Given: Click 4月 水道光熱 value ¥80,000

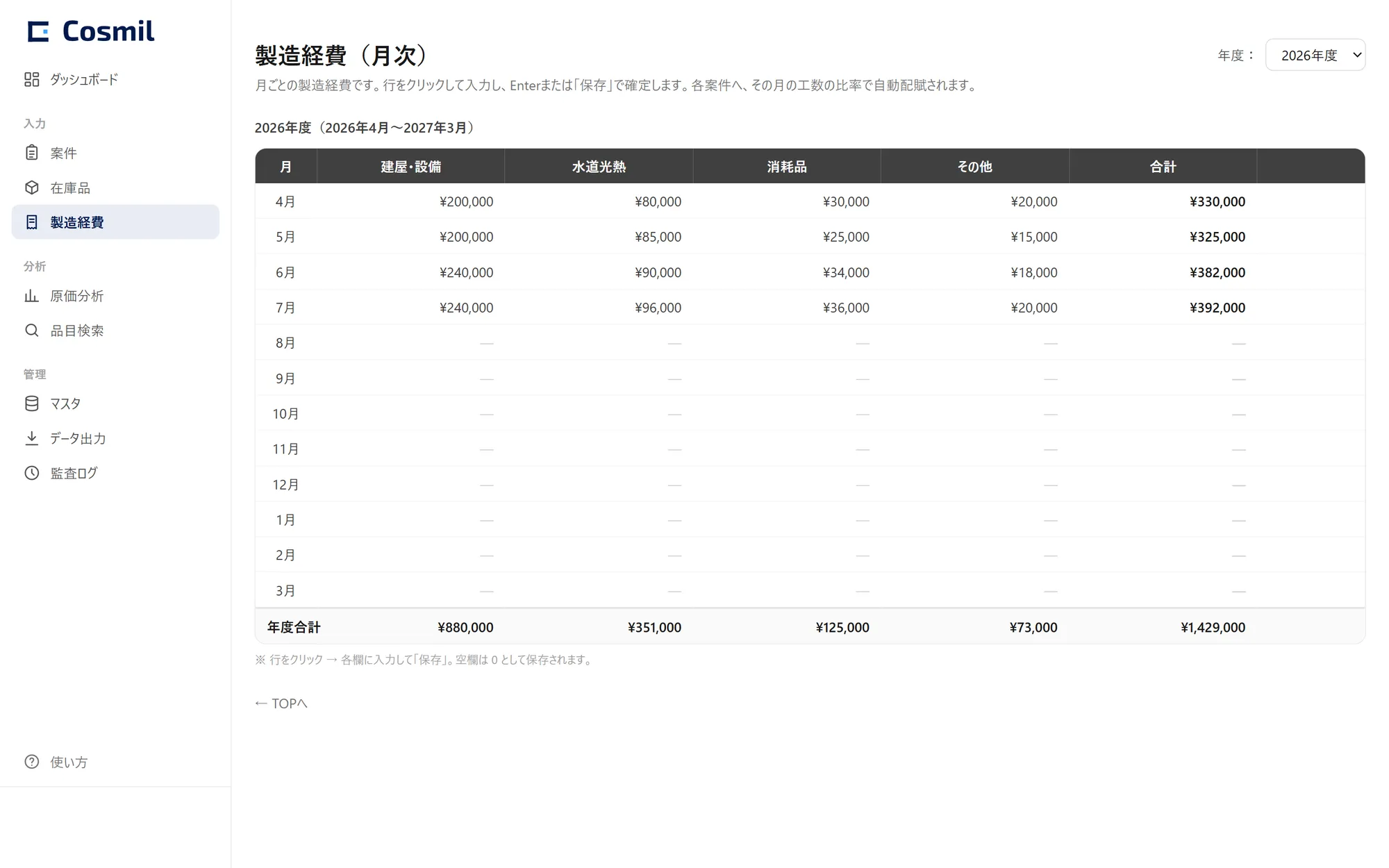Looking at the screenshot, I should (x=658, y=202).
